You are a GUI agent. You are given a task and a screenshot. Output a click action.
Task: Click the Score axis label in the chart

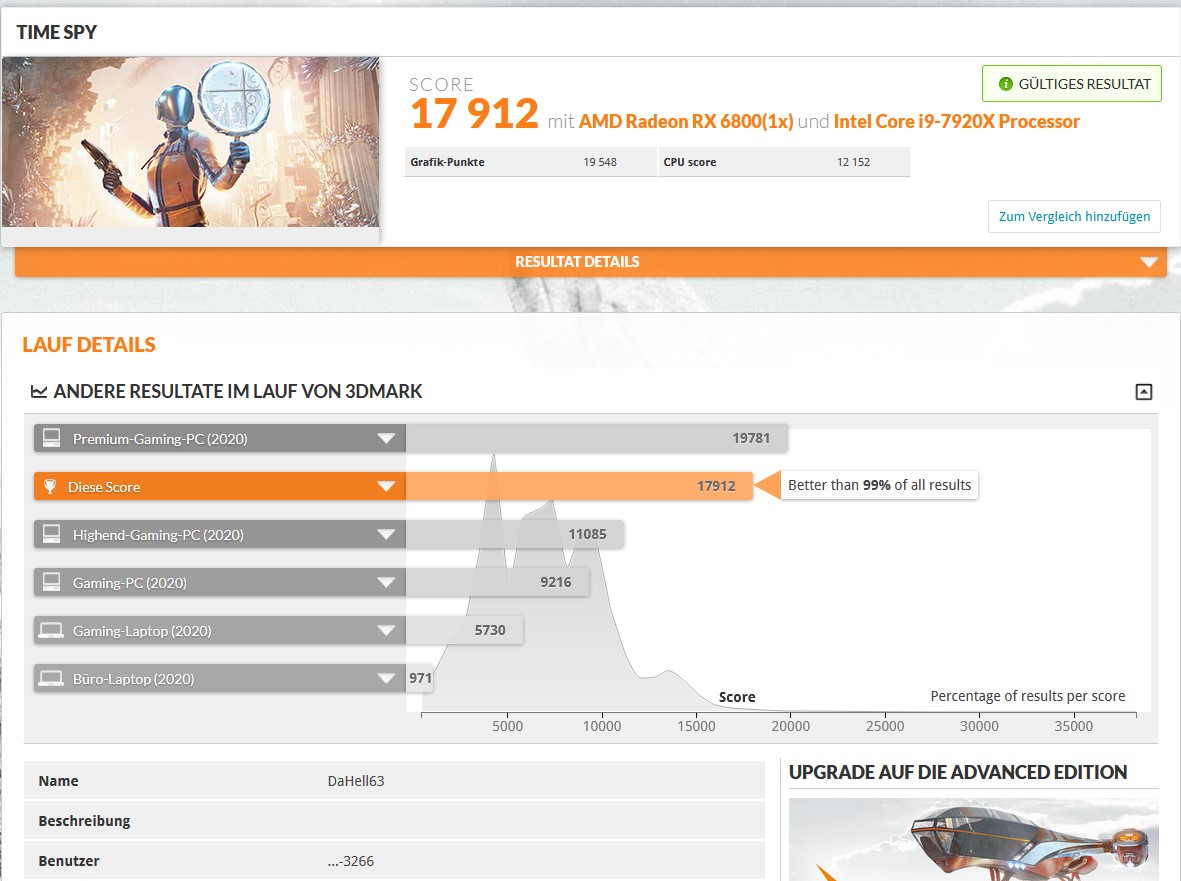737,697
